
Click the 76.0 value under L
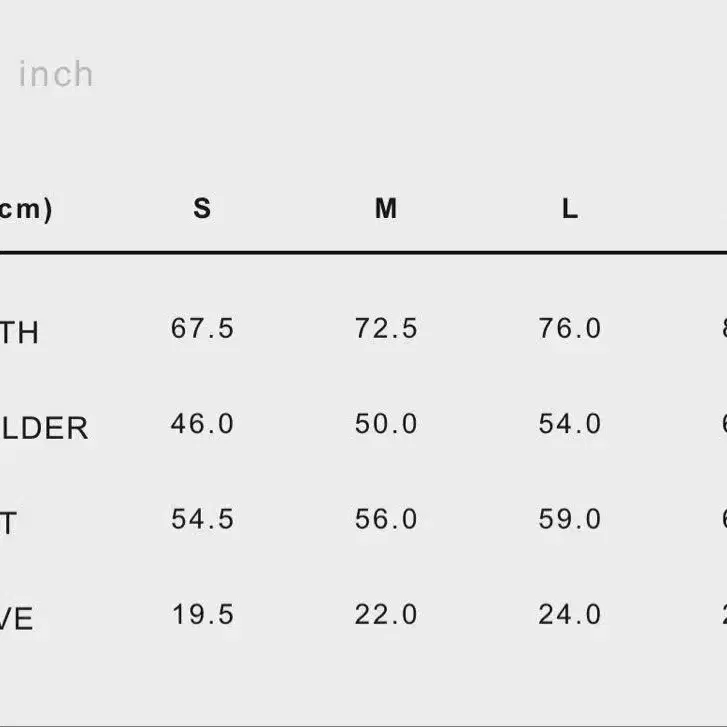click(x=570, y=328)
